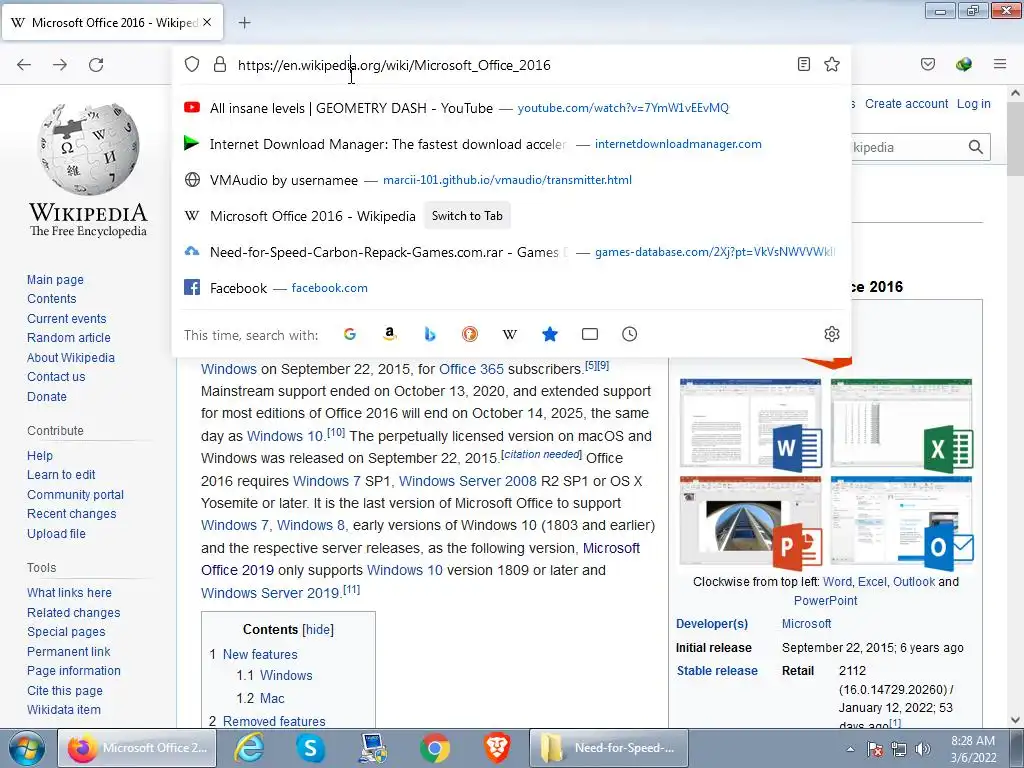
Task: Open Skype from the taskbar
Action: tap(310, 748)
